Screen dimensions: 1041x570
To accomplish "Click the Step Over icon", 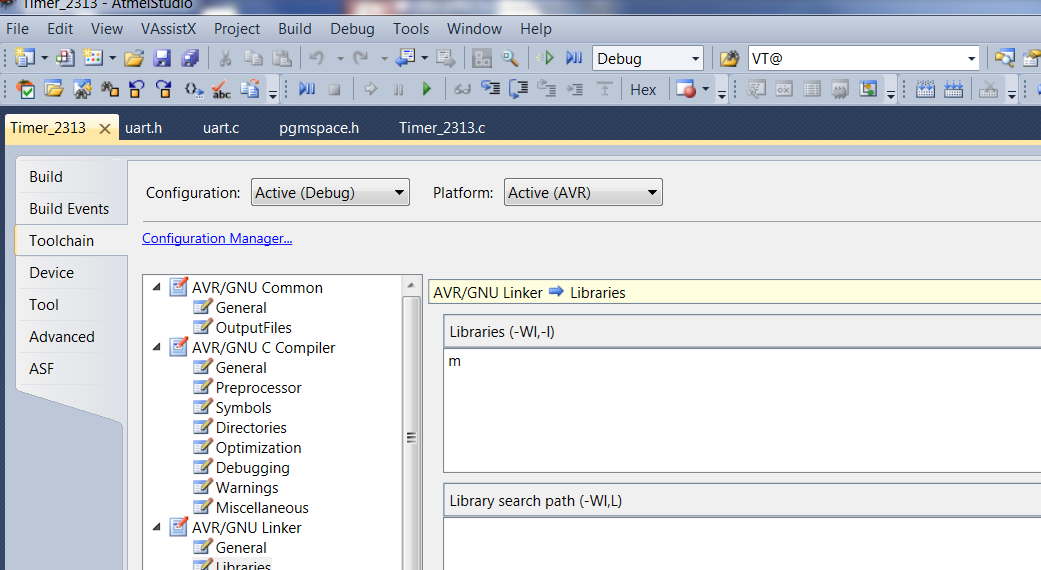I will pos(518,89).
